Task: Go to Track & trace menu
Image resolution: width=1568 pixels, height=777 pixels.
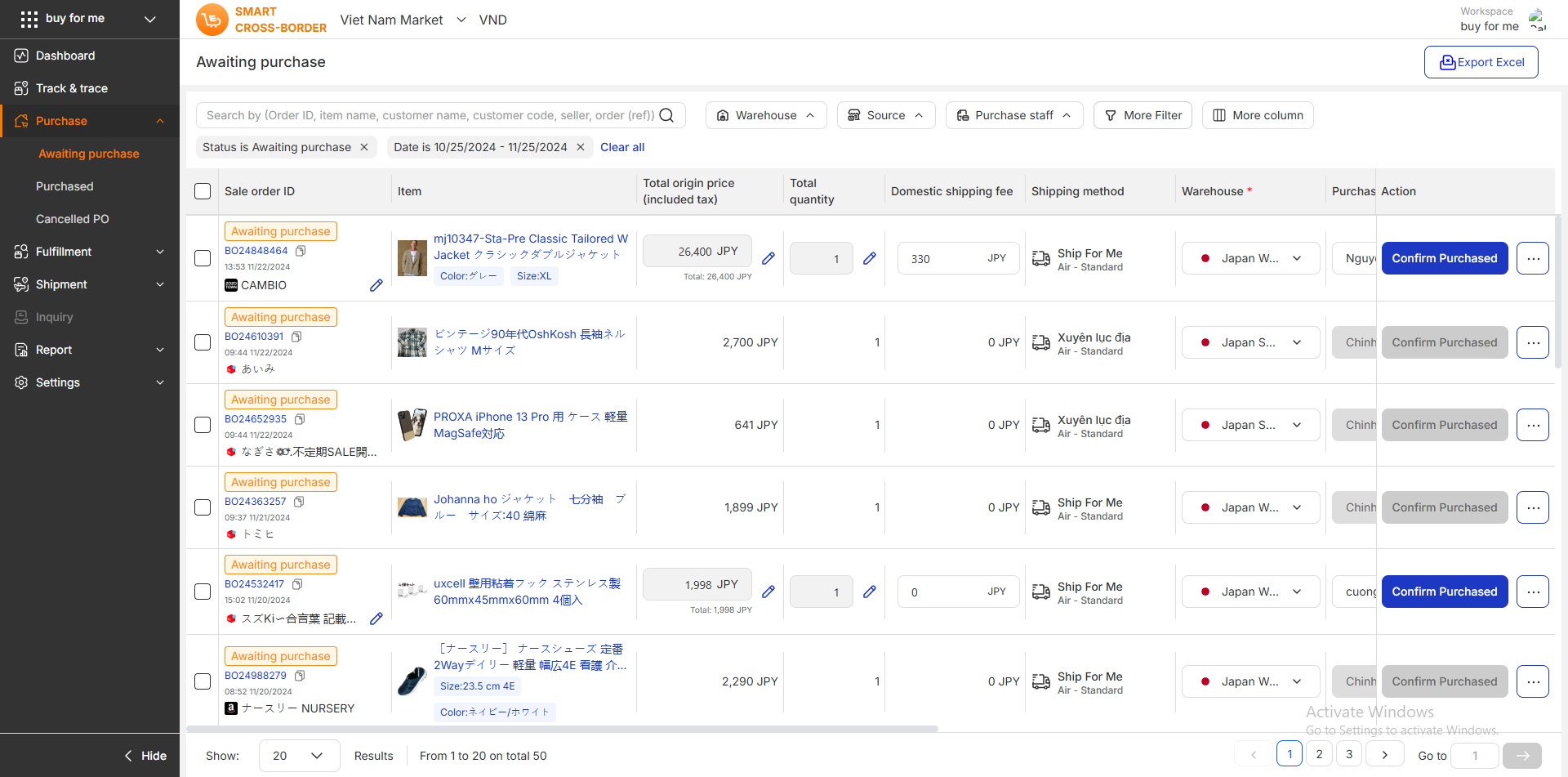Action: [x=72, y=88]
